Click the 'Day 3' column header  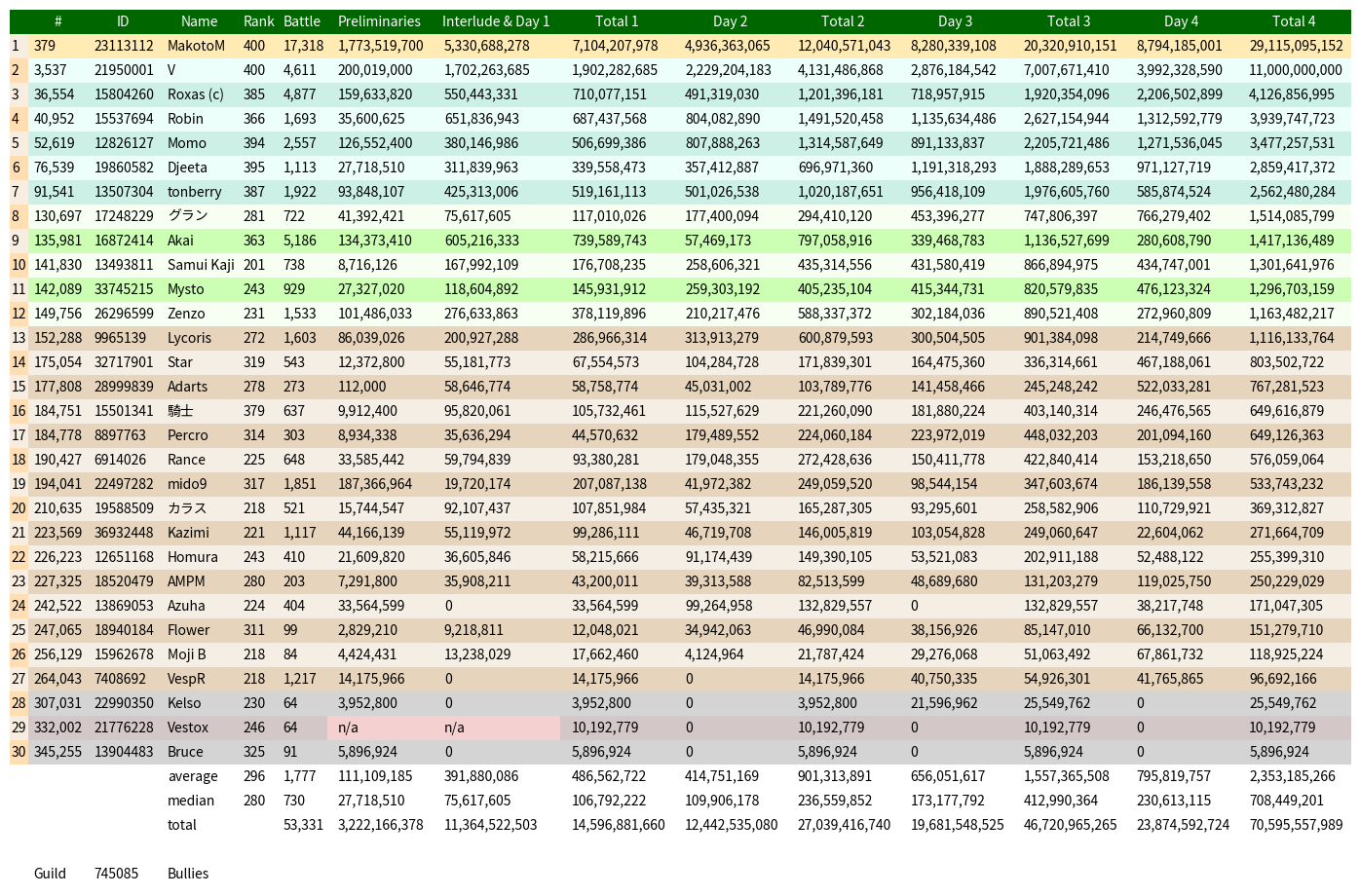point(956,21)
